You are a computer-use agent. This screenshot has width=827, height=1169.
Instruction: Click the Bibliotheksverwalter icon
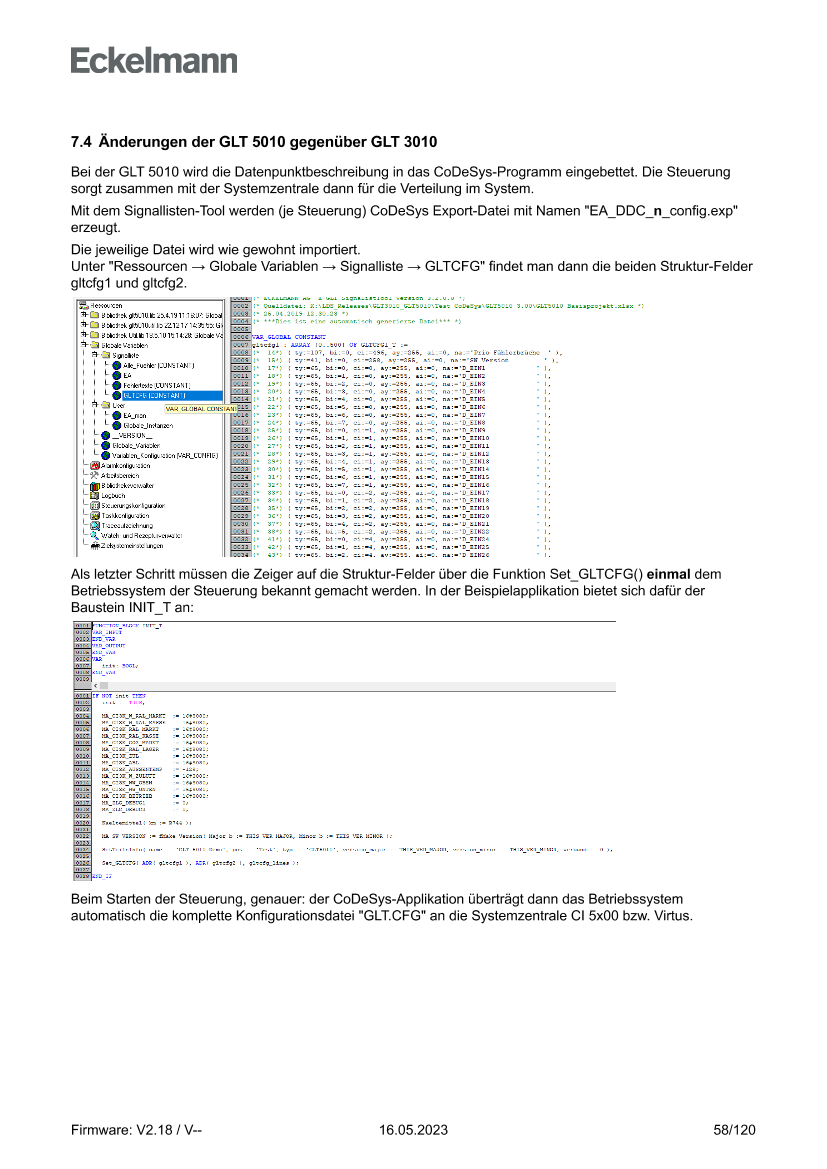[x=94, y=485]
